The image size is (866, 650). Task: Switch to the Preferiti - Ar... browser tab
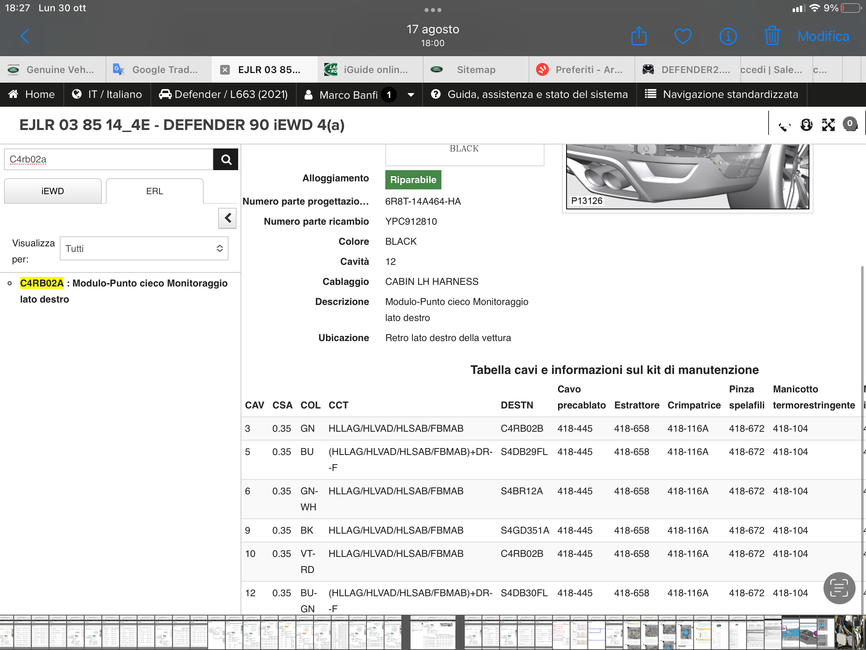tap(581, 70)
